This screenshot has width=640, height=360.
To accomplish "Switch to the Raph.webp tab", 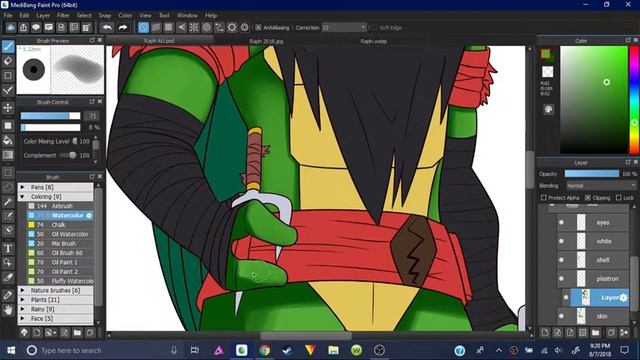I will click(x=373, y=41).
